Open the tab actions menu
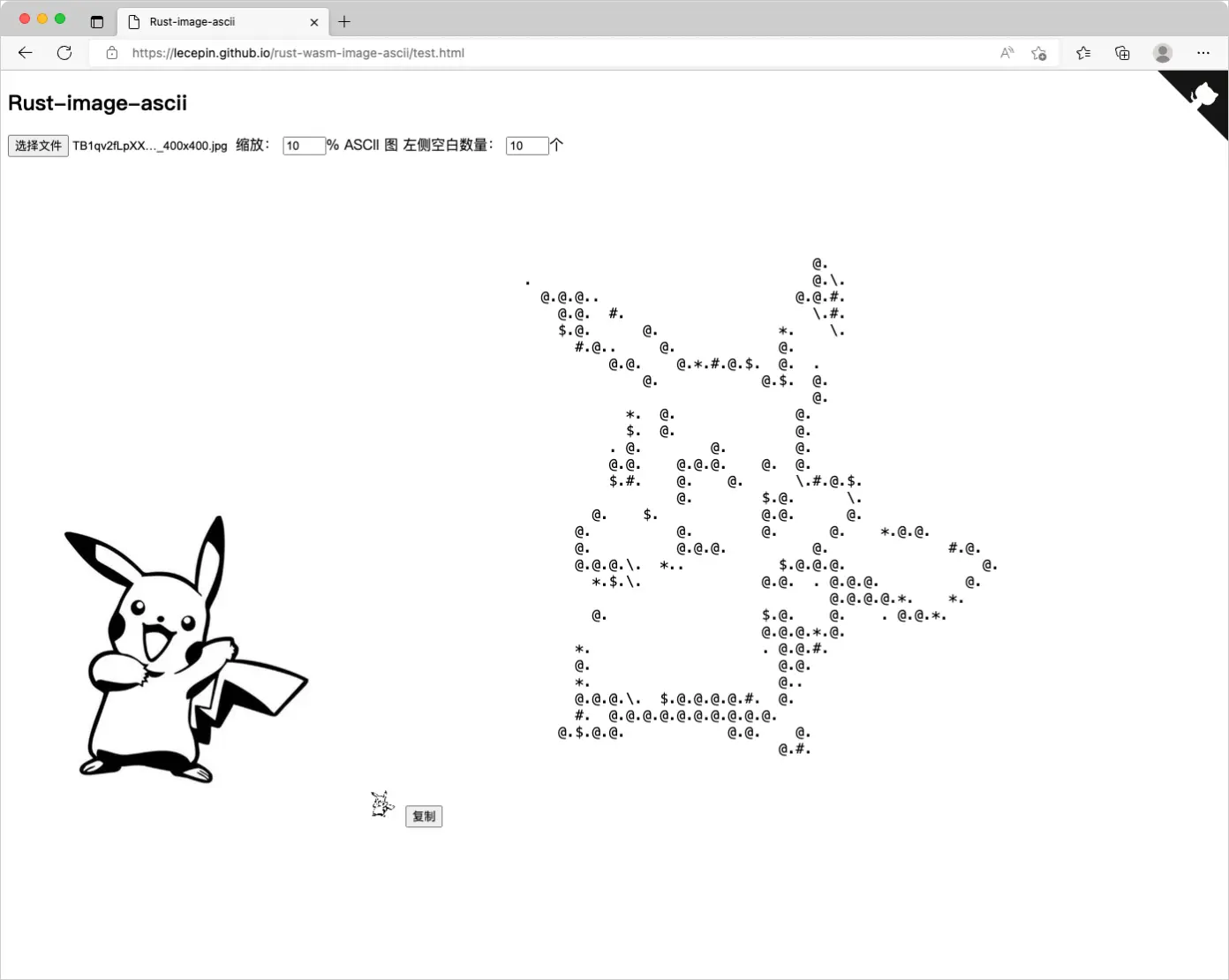Viewport: 1229px width, 980px height. pyautogui.click(x=97, y=22)
